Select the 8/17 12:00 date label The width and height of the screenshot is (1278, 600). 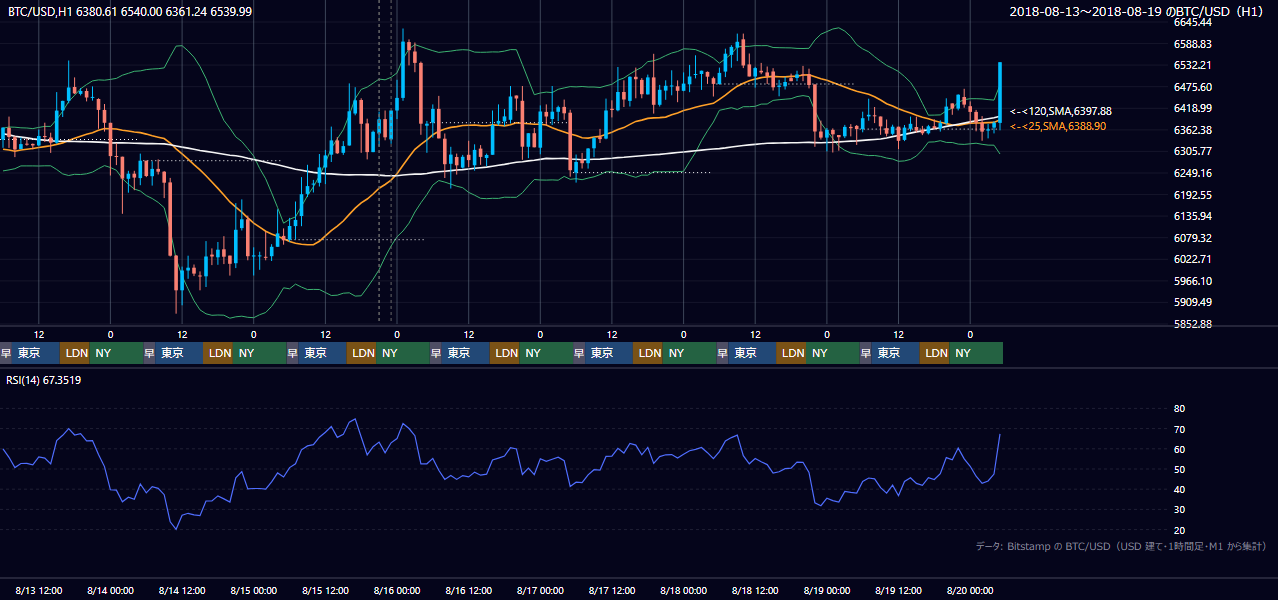(x=612, y=591)
